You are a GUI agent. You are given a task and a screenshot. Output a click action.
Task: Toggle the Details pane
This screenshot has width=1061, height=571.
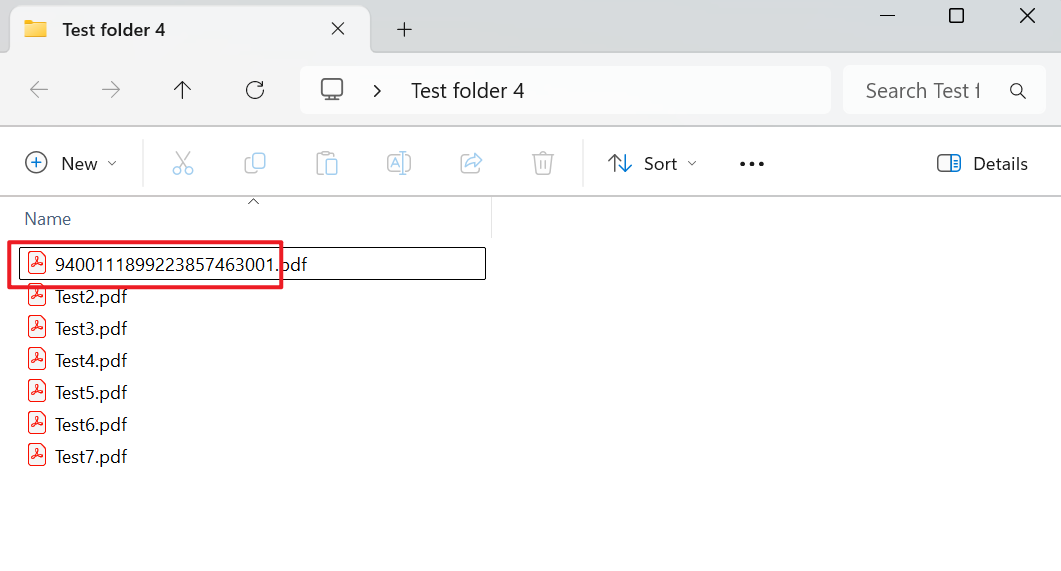982,164
